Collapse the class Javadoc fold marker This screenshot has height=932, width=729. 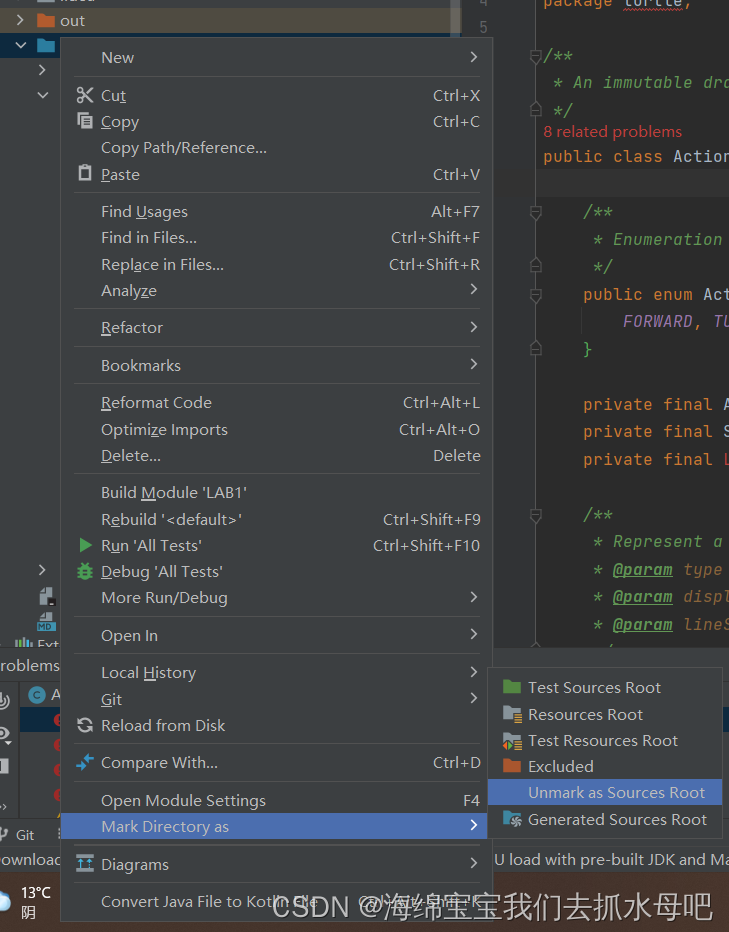coord(535,56)
